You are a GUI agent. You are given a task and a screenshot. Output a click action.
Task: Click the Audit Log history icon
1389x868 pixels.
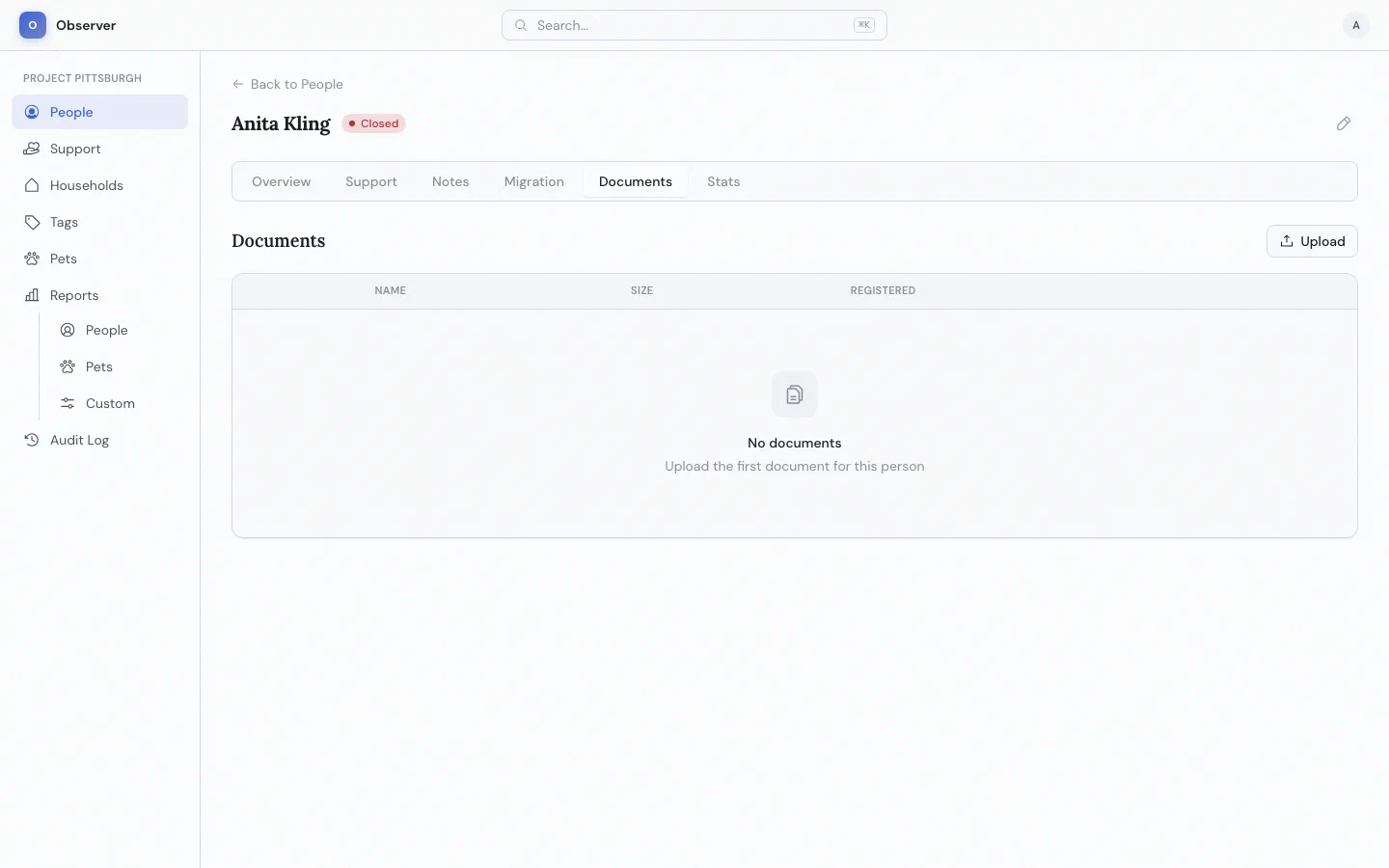[x=32, y=440]
